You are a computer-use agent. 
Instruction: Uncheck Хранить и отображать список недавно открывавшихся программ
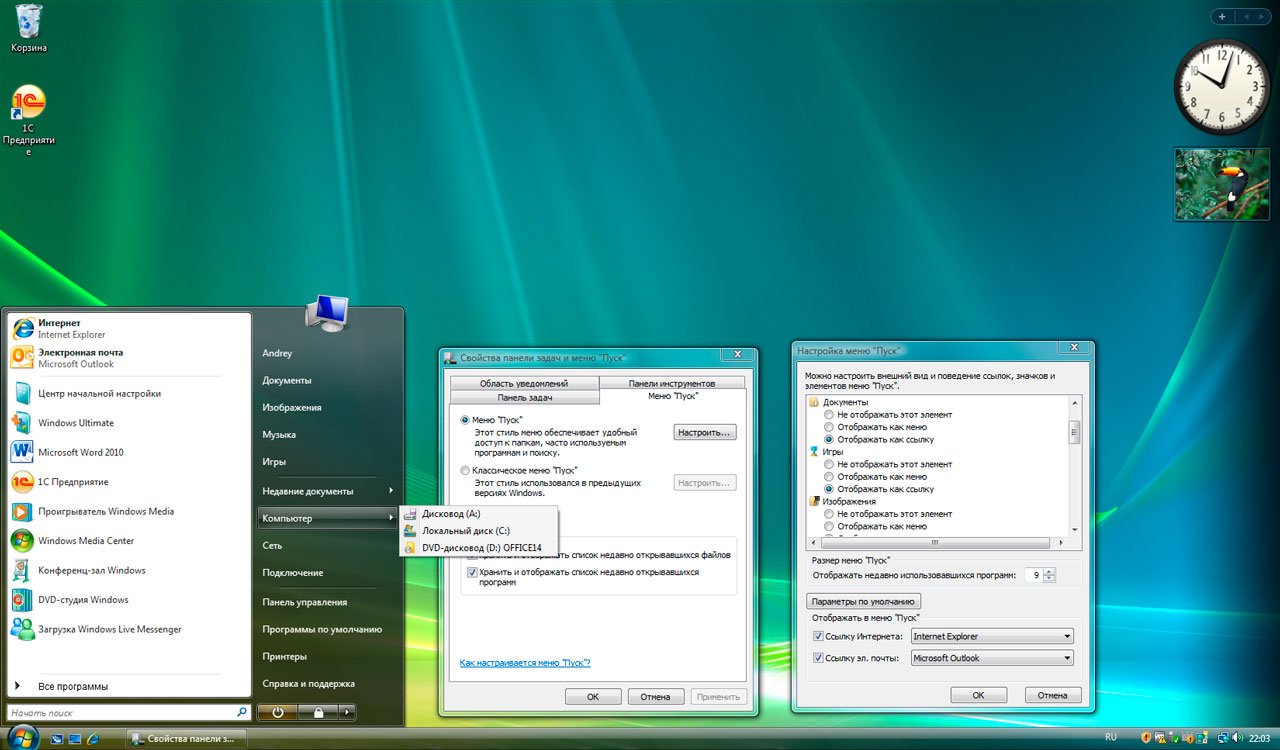click(472, 573)
